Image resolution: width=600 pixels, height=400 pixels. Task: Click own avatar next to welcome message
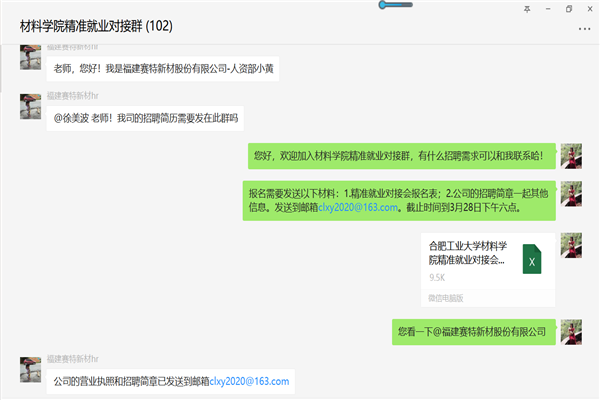point(571,156)
